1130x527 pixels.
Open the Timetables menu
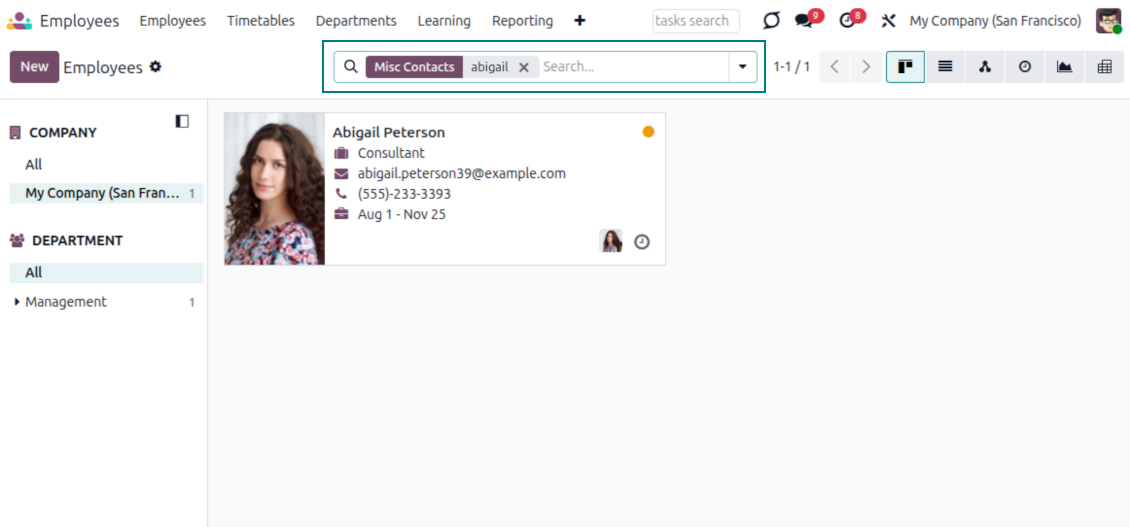(260, 21)
